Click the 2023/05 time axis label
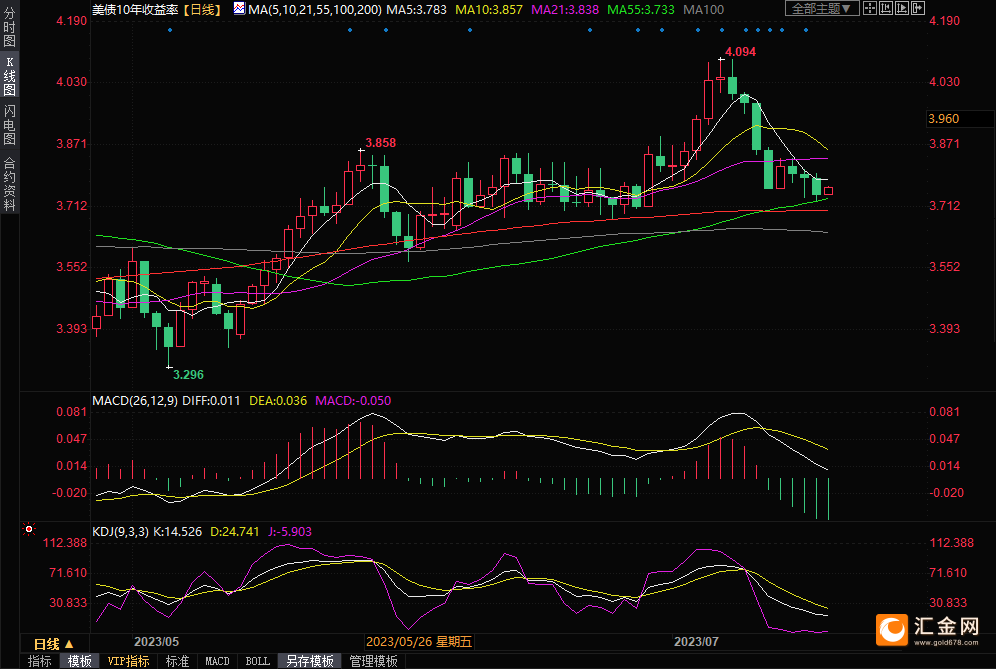This screenshot has height=669, width=996. tap(156, 642)
